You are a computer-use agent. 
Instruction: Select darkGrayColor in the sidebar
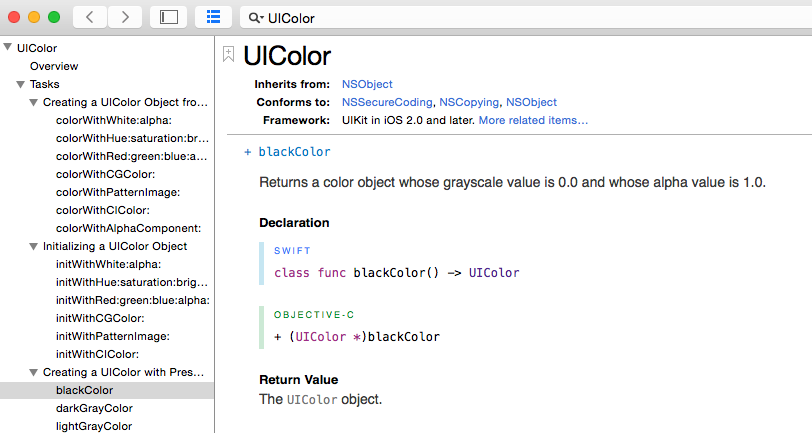click(94, 408)
